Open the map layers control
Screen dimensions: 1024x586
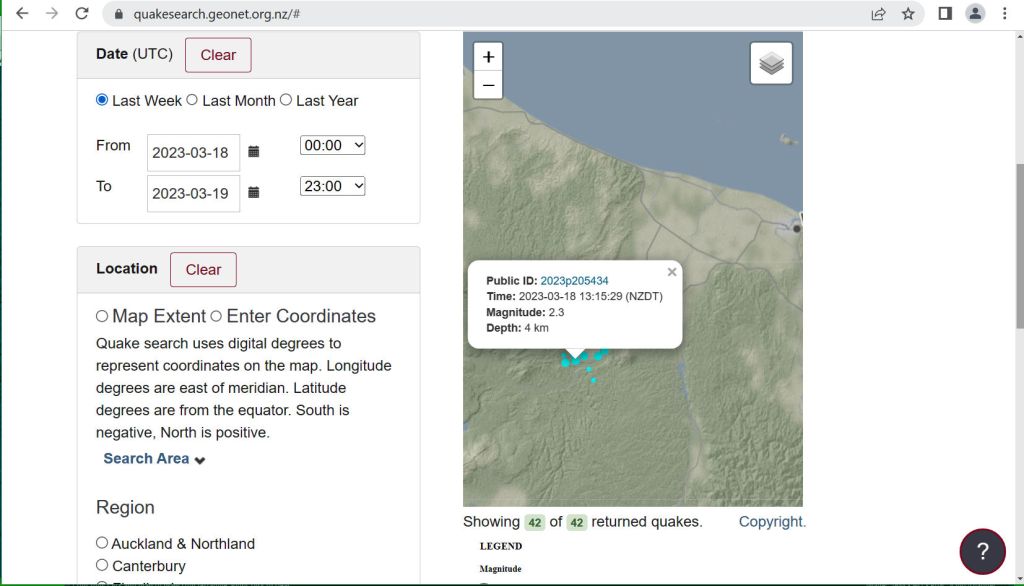point(771,64)
